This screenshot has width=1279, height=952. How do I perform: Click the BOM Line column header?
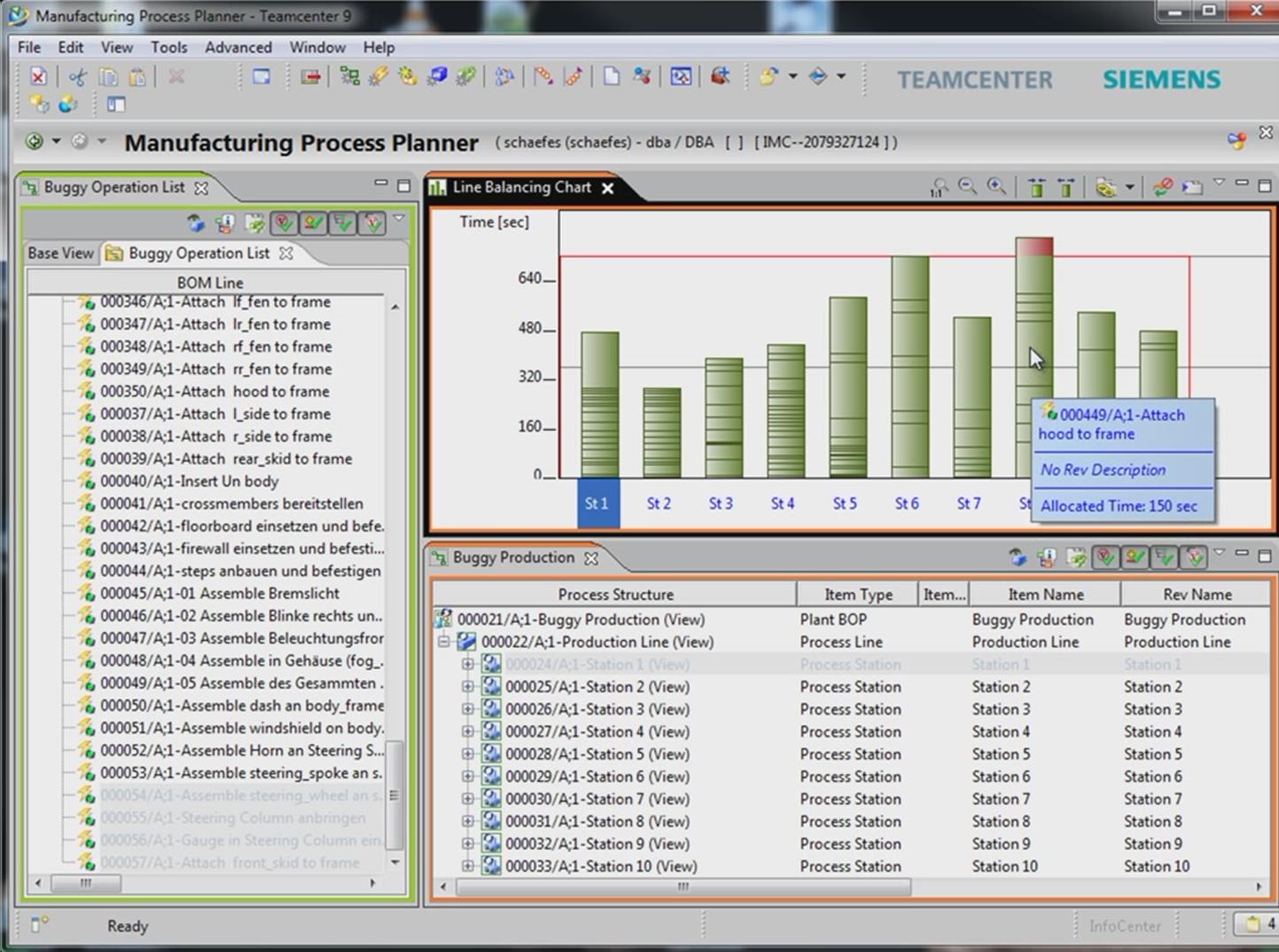pos(210,283)
